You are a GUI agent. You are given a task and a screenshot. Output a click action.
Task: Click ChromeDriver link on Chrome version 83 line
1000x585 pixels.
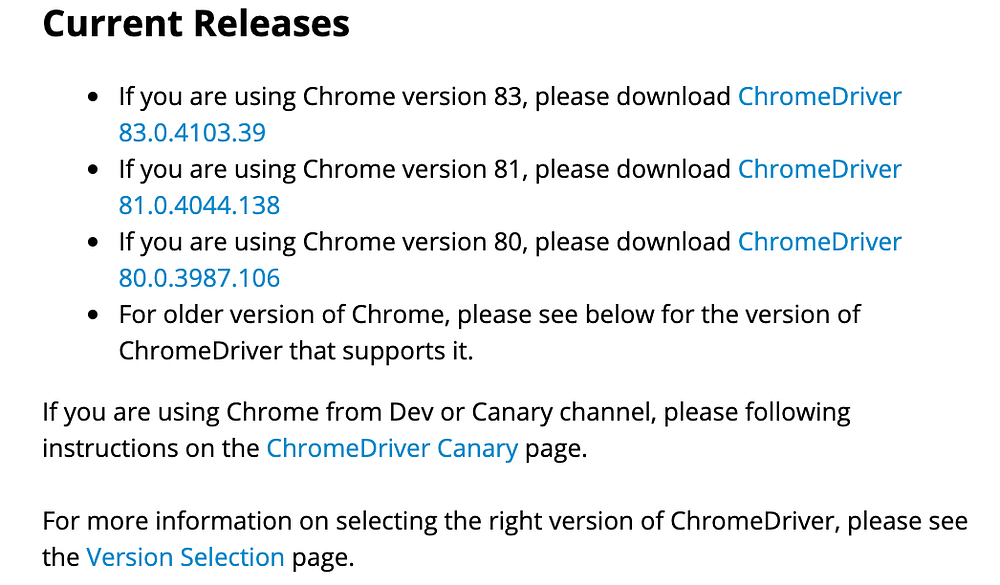pyautogui.click(x=820, y=97)
